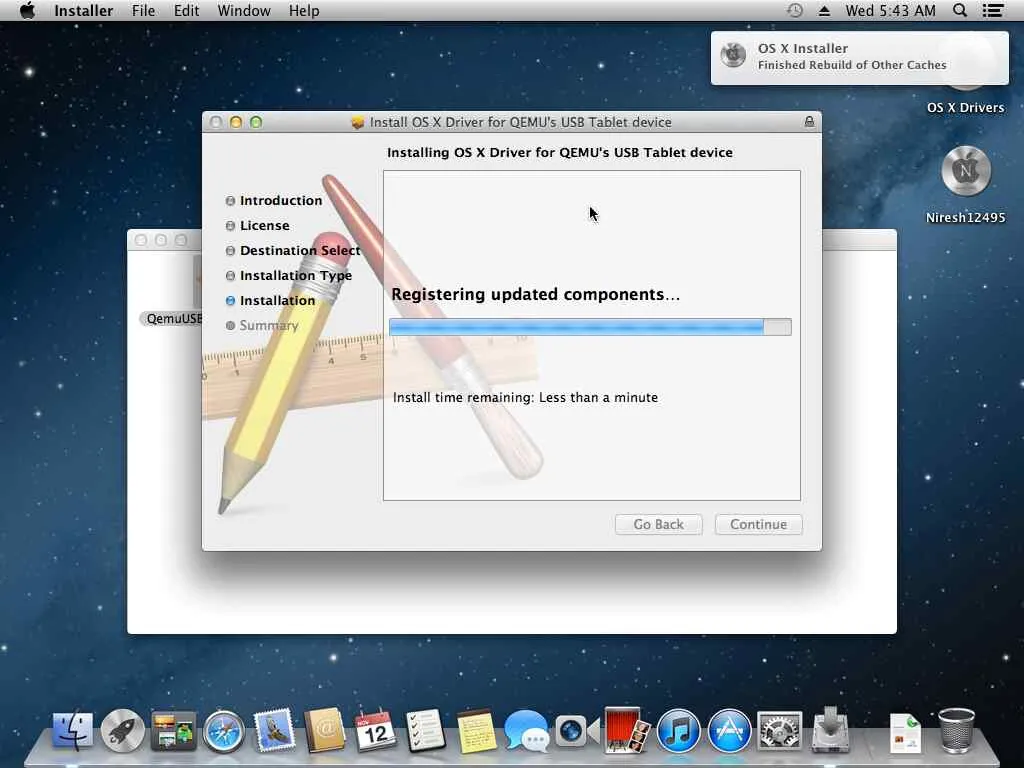Open Contacts address book in Dock
Viewport: 1024px width, 768px height.
coord(325,730)
